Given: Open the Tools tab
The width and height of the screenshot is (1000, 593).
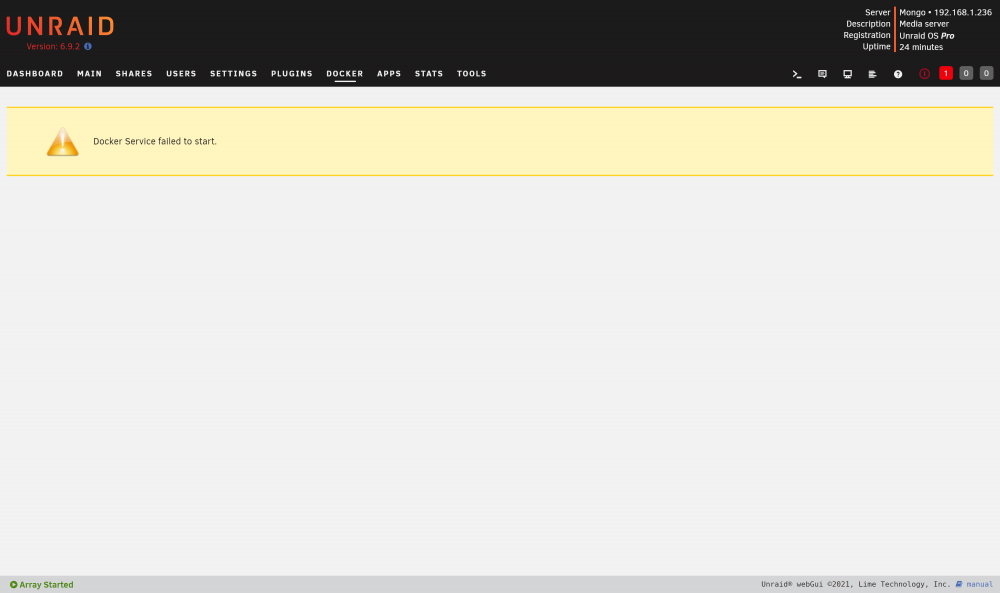Looking at the screenshot, I should [x=472, y=74].
